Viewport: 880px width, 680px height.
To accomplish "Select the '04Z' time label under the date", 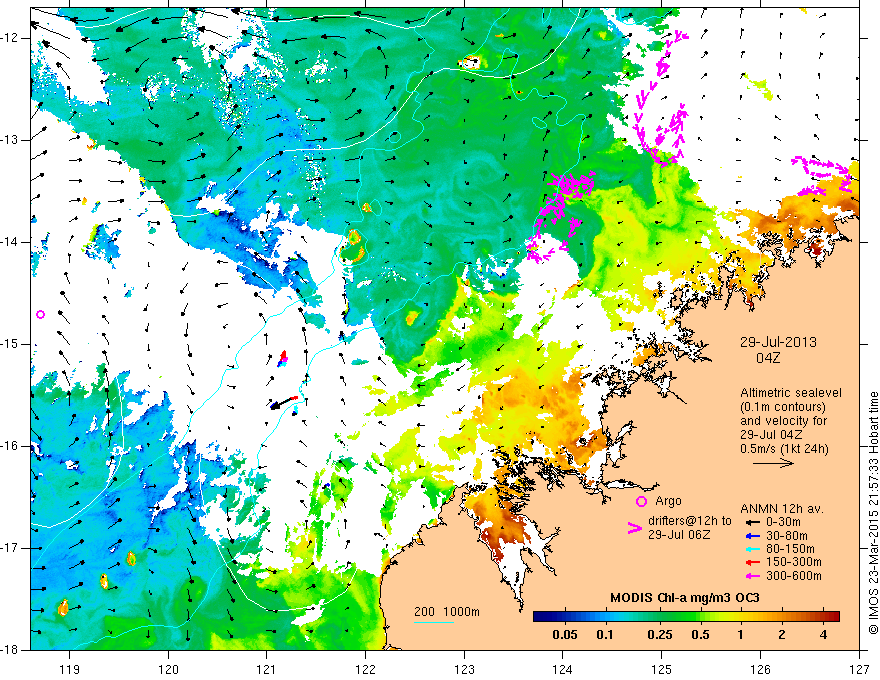I will (768, 358).
